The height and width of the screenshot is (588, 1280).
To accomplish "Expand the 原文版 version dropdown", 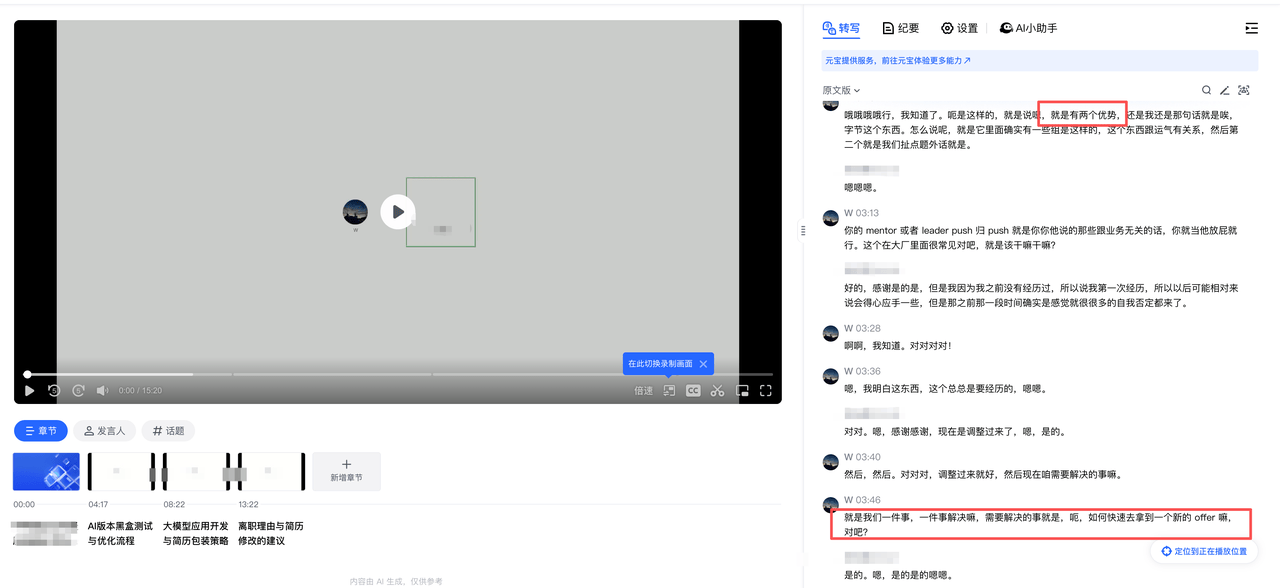I will [x=841, y=90].
